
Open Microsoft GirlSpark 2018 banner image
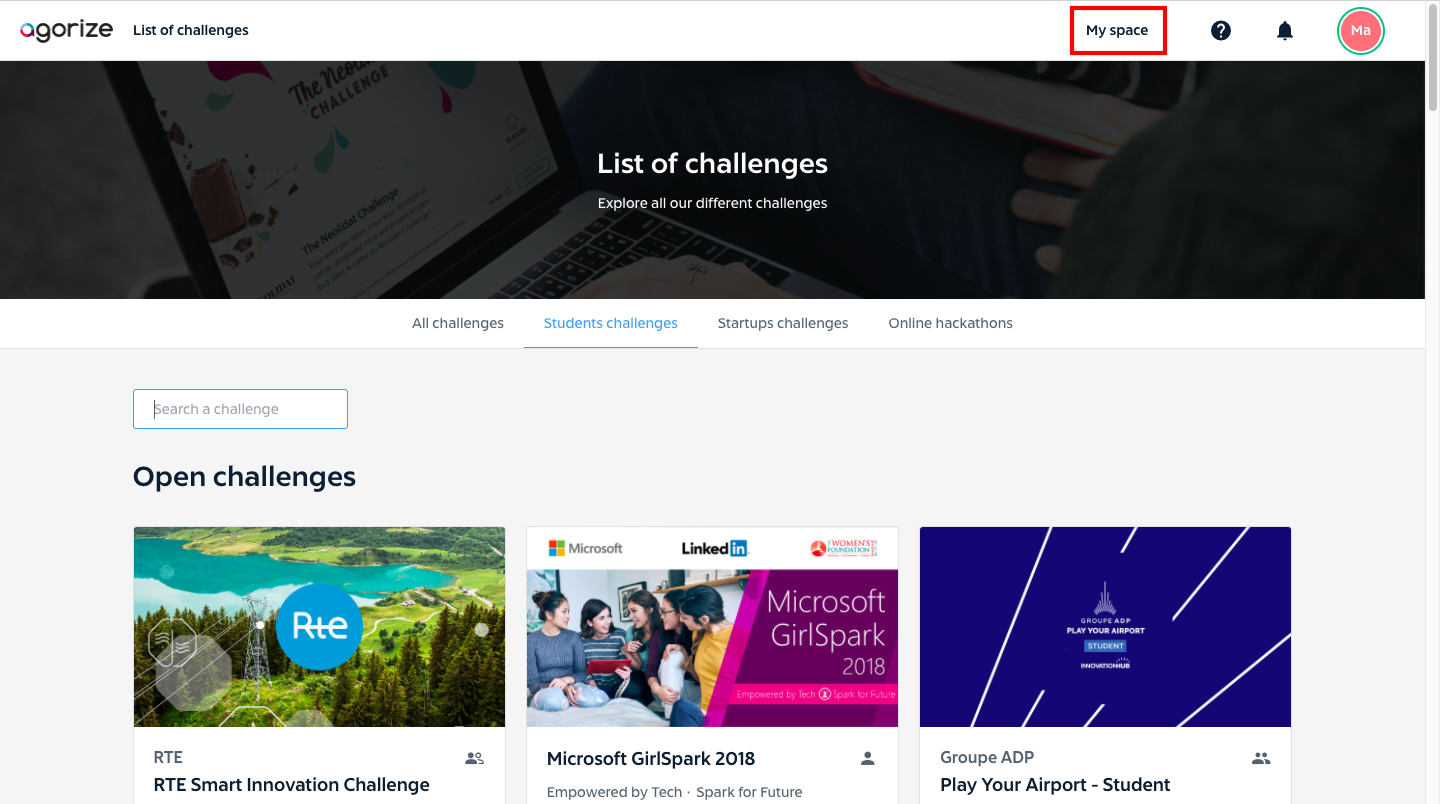(712, 627)
